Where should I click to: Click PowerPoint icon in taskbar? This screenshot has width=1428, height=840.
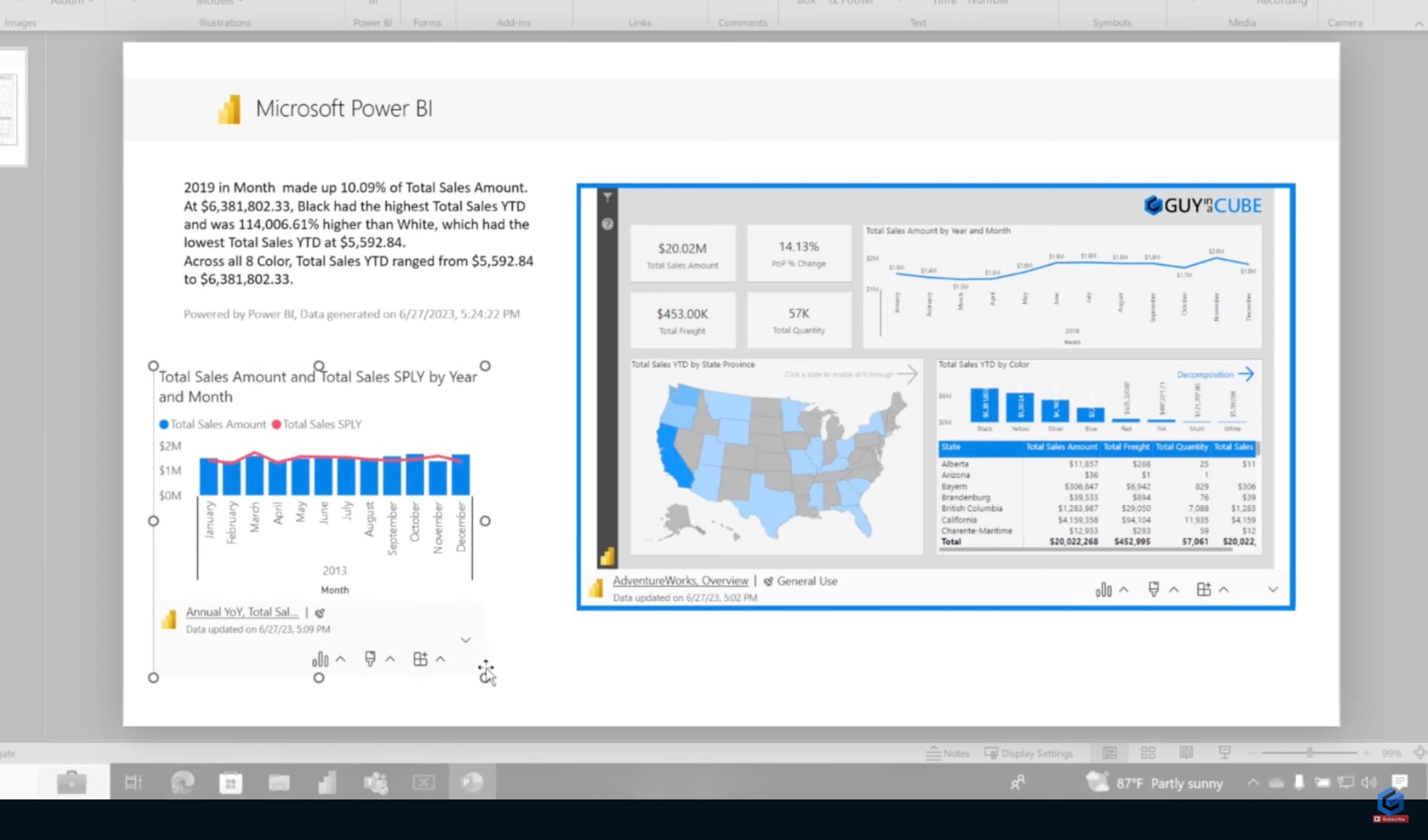[x=472, y=783]
